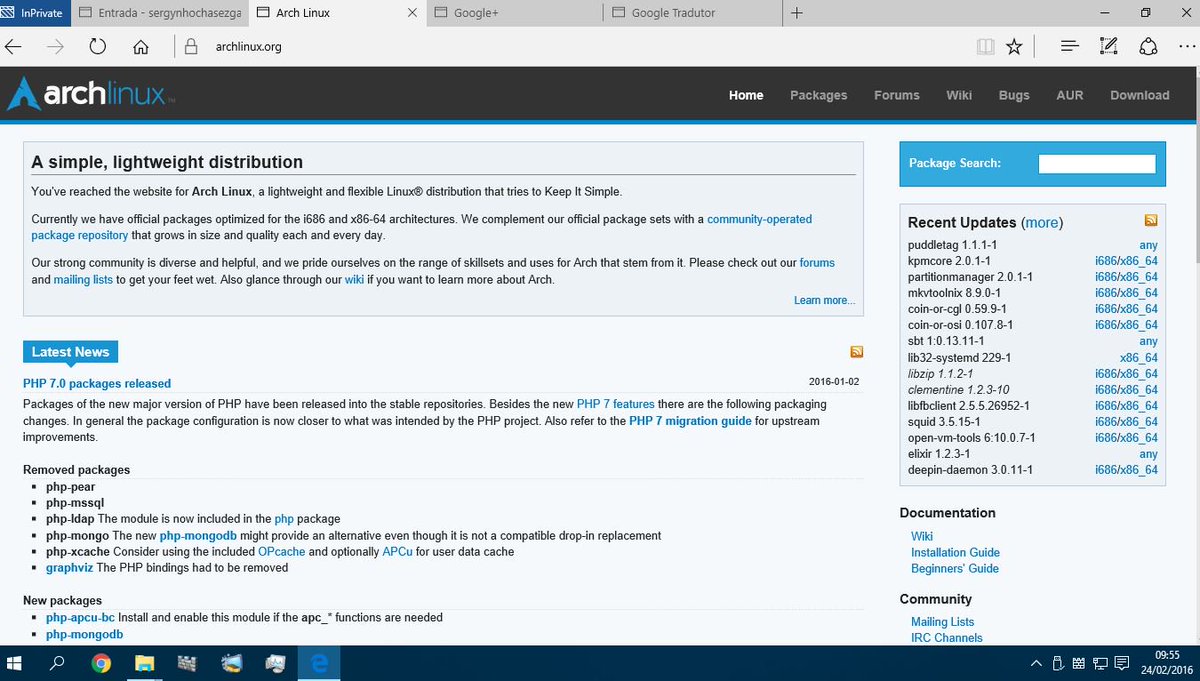Open Forums in the site navigation
Image resolution: width=1200 pixels, height=681 pixels.
coord(896,95)
